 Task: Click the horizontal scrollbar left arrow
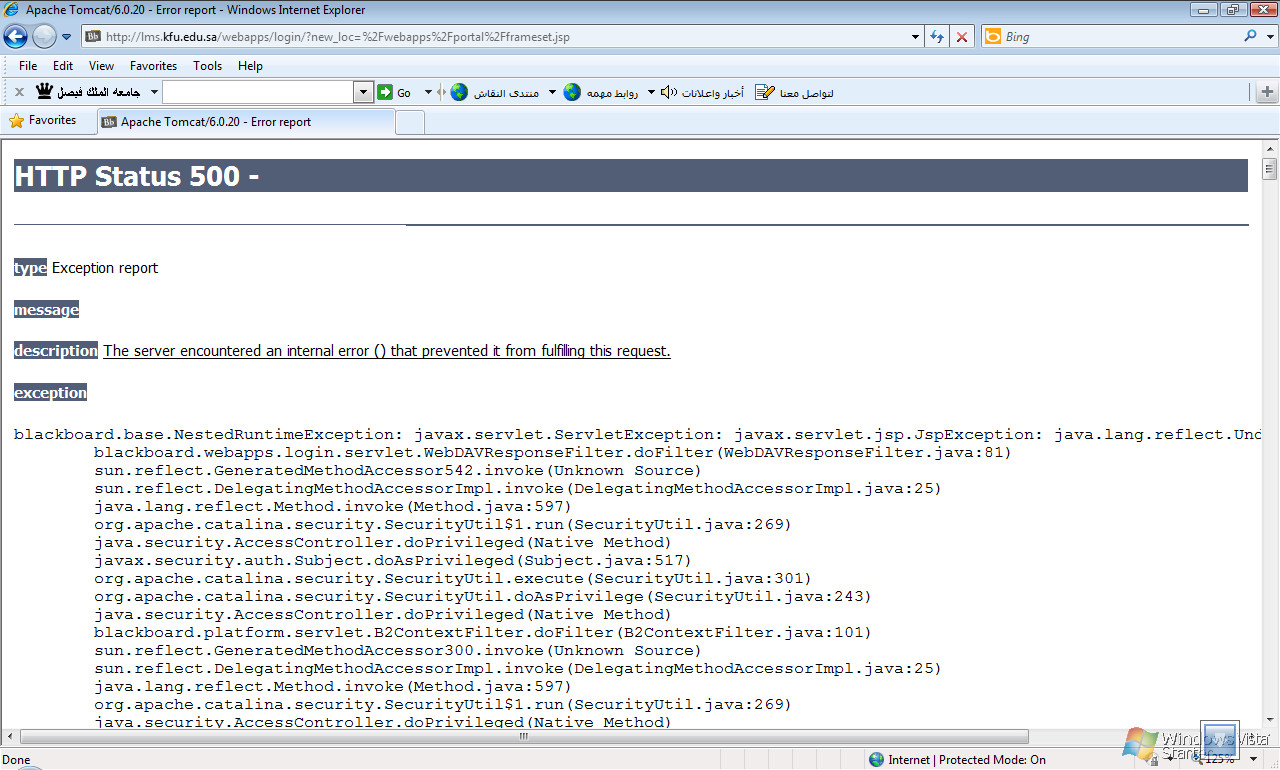(x=9, y=737)
